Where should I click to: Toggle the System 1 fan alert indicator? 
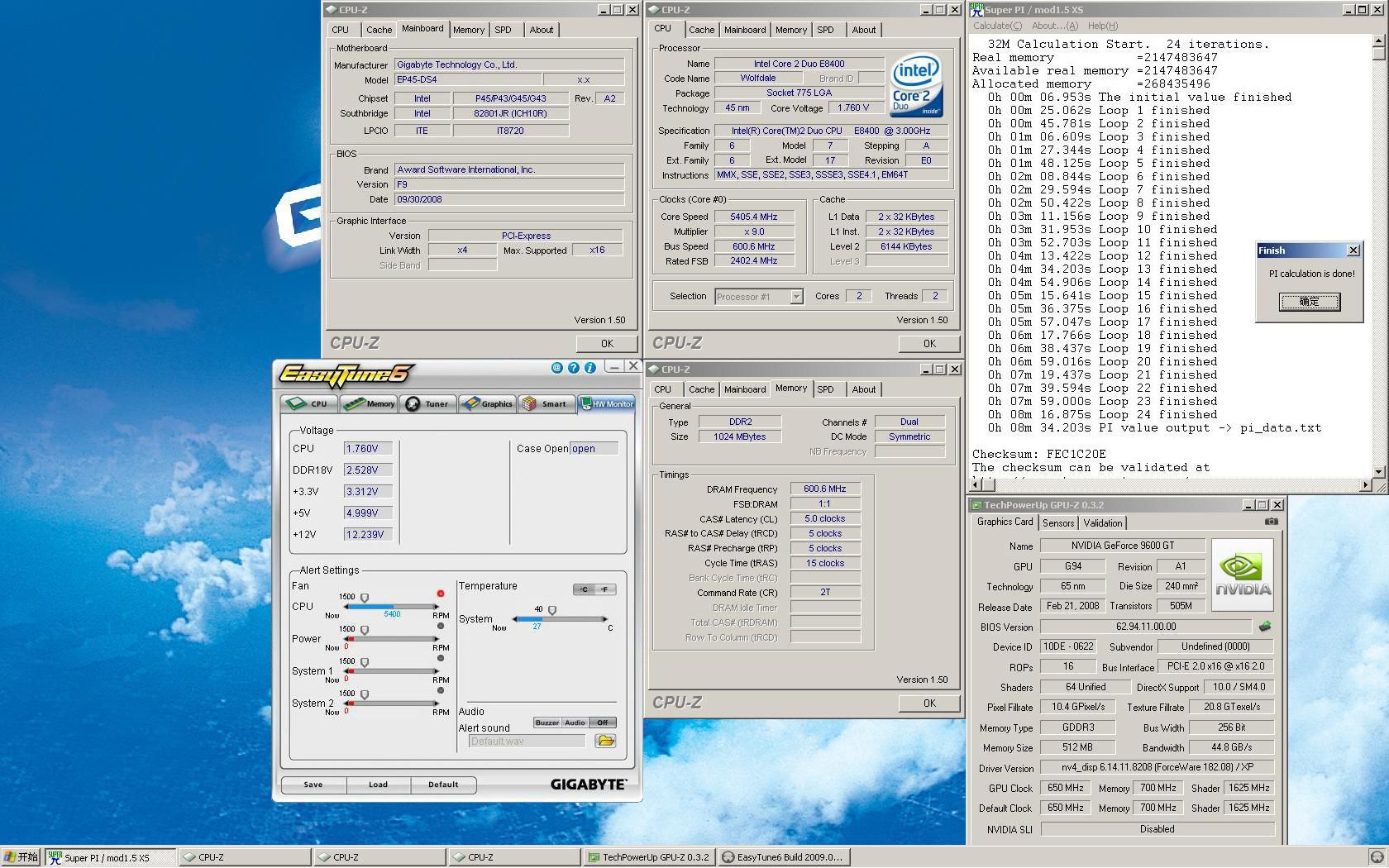(441, 658)
